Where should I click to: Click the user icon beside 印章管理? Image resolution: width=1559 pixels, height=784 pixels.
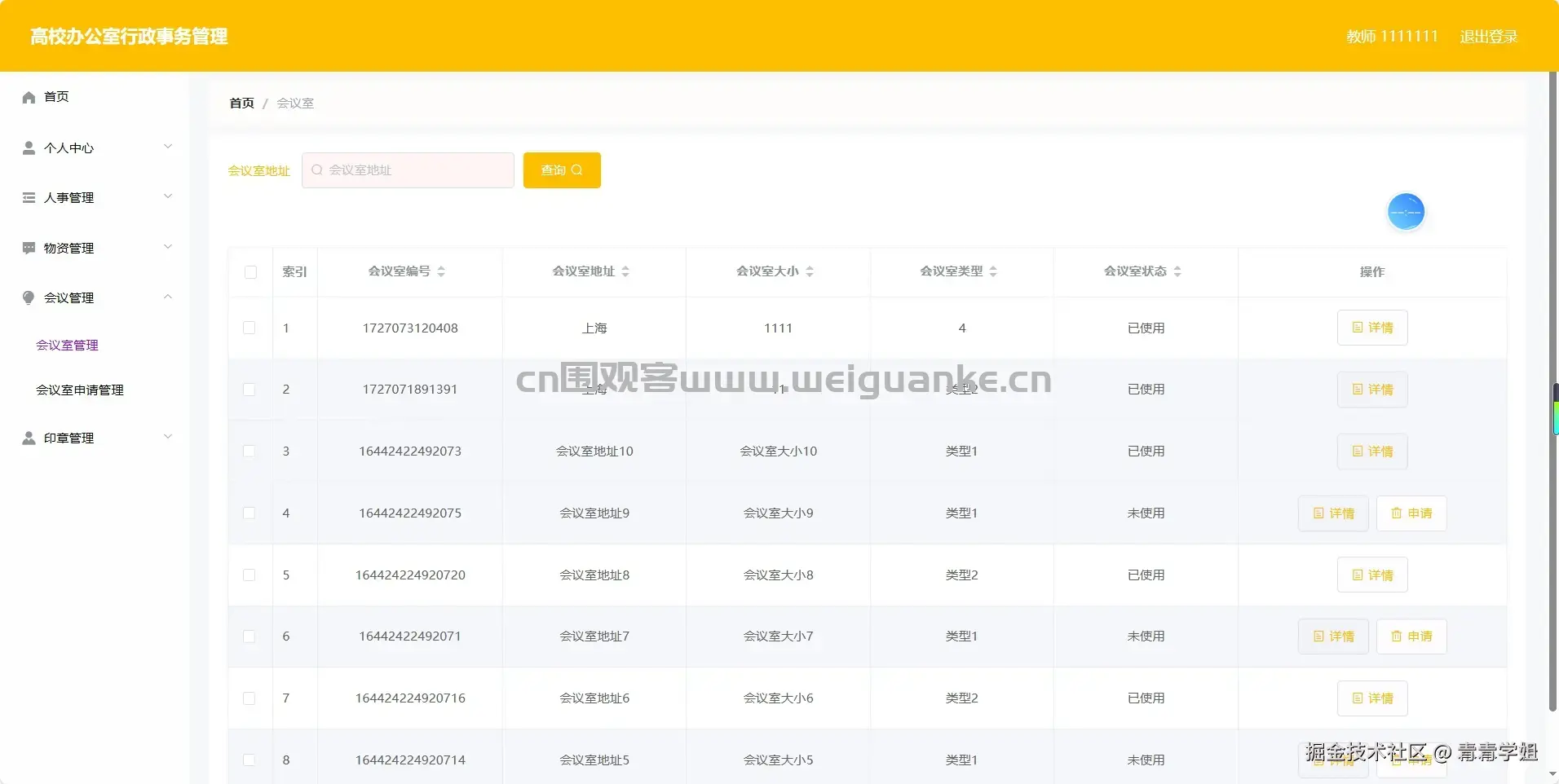click(29, 438)
